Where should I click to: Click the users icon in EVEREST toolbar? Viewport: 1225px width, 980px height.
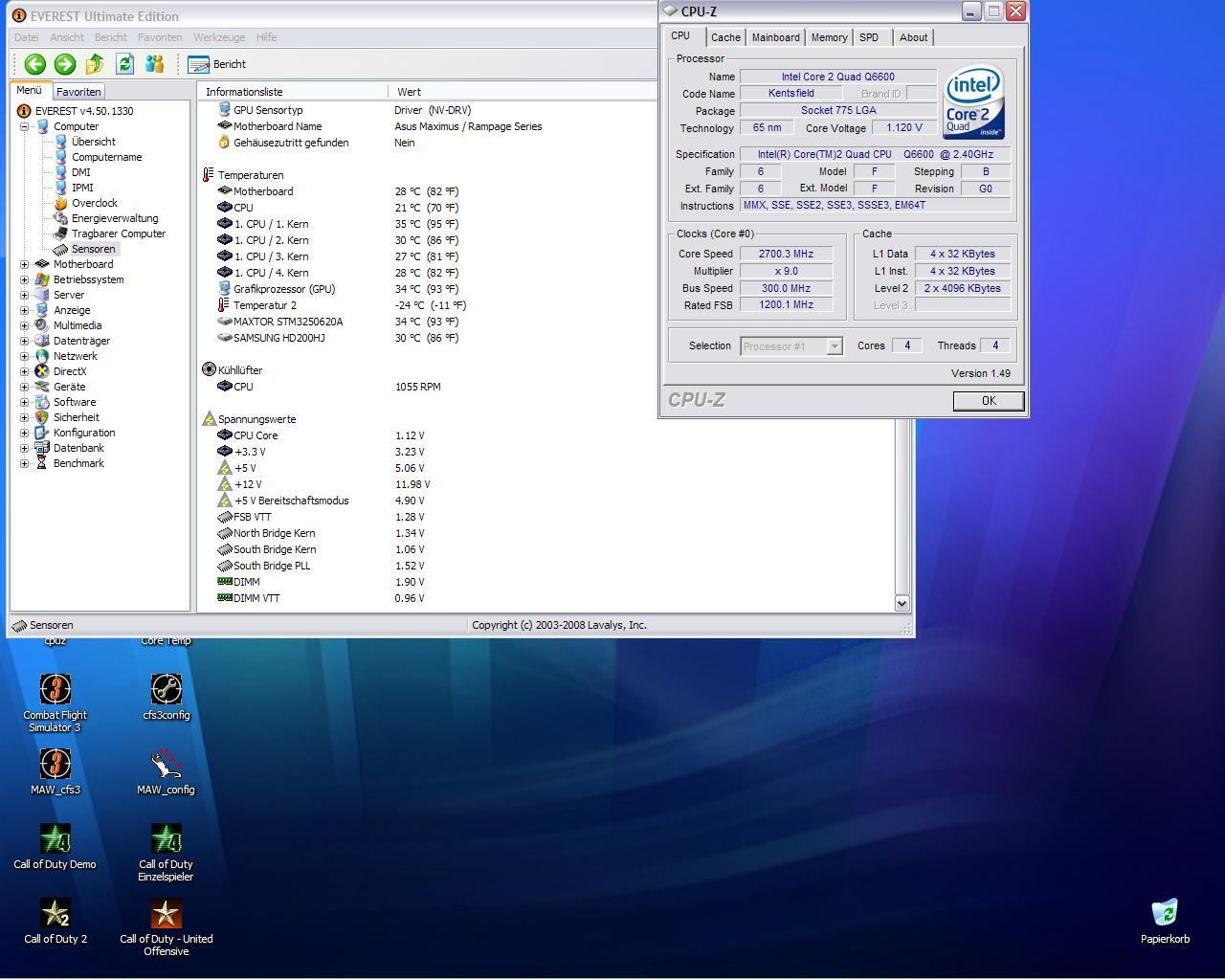(154, 64)
